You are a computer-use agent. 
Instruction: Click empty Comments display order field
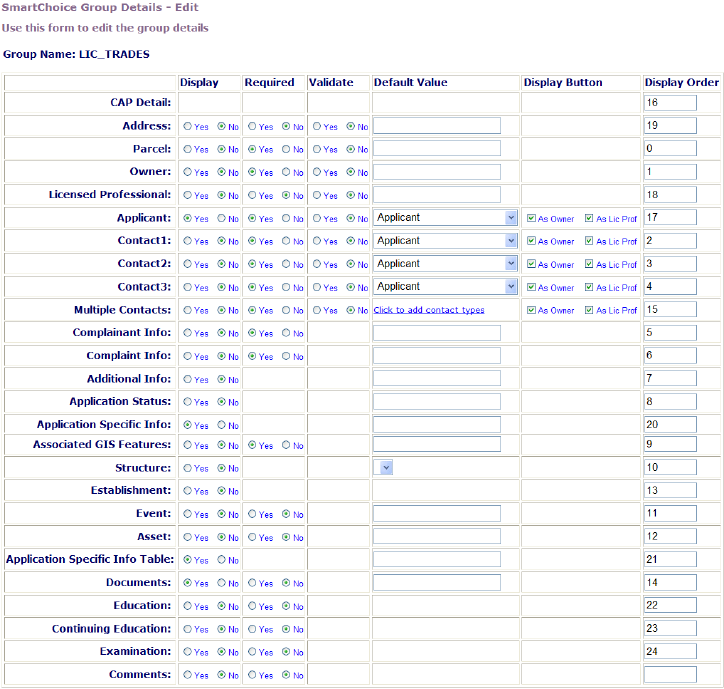670,674
